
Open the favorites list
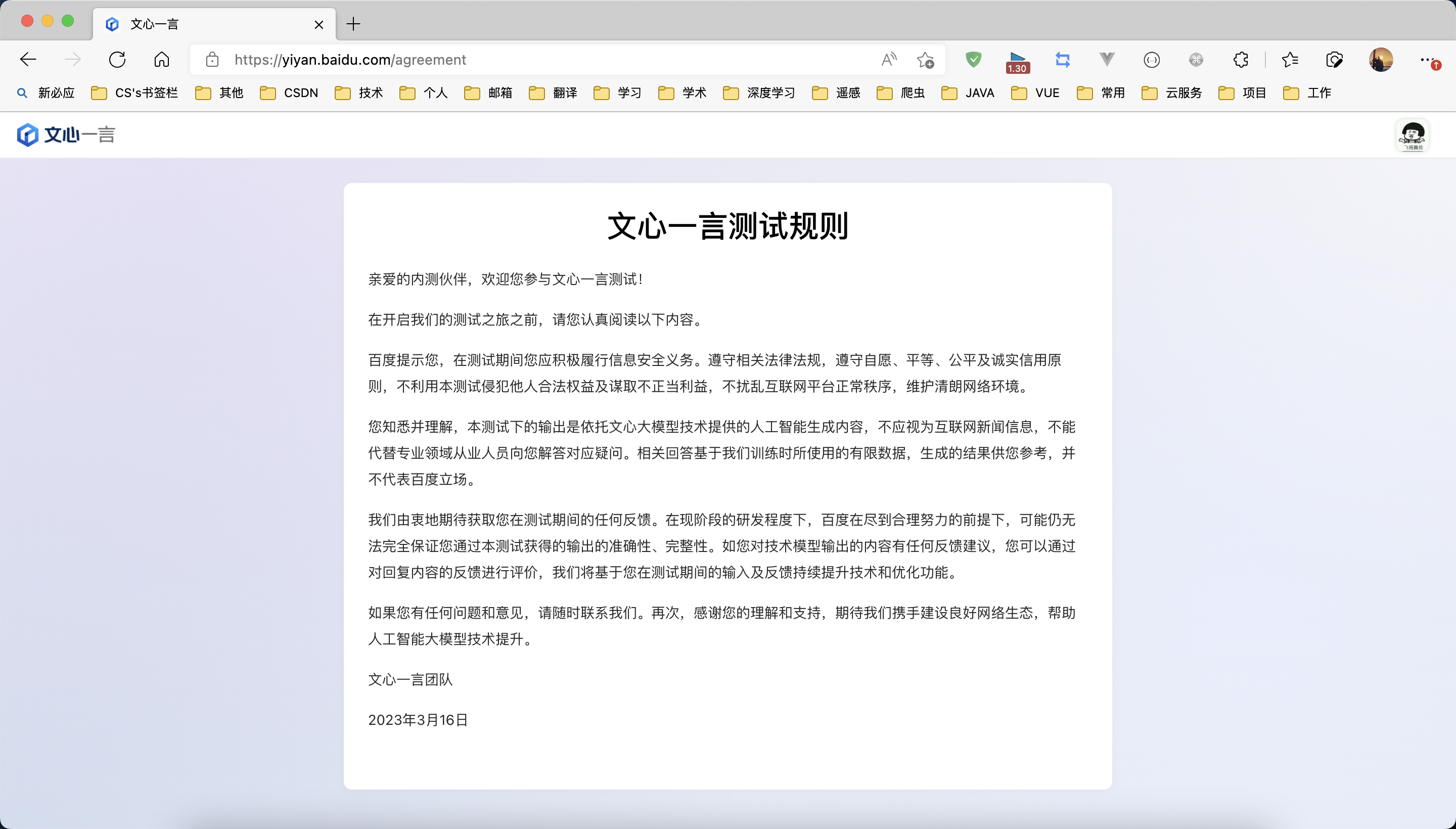[x=1290, y=59]
